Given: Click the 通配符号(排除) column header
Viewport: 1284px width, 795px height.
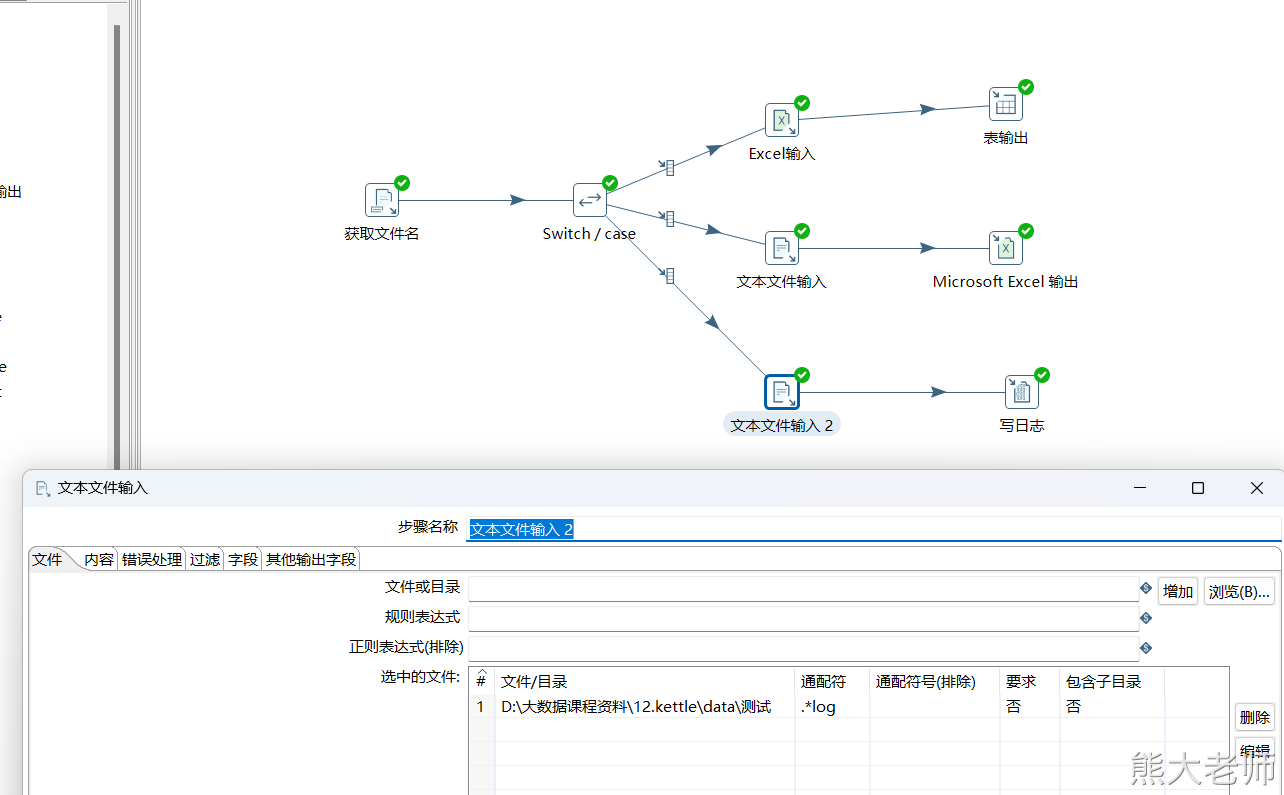Looking at the screenshot, I should click(935, 681).
